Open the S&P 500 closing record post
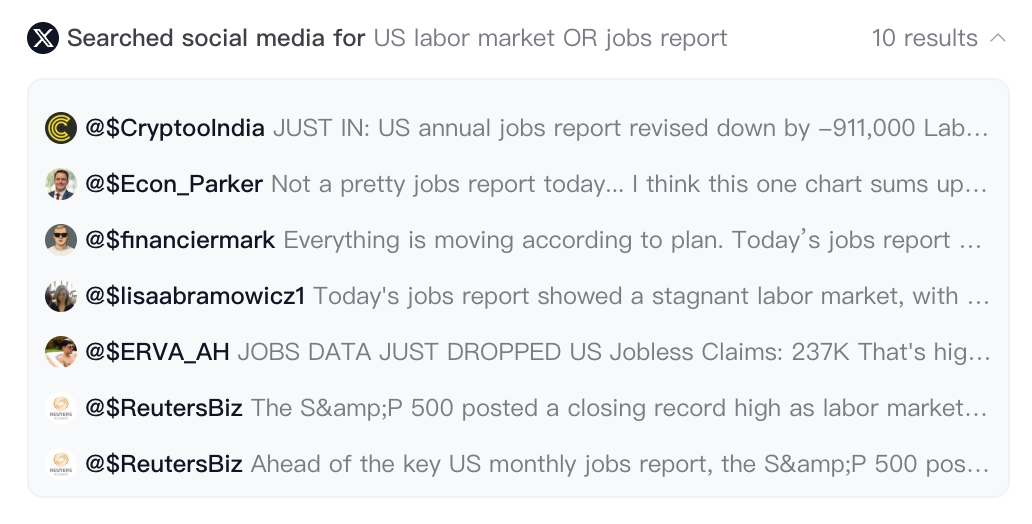 pyautogui.click(x=618, y=408)
